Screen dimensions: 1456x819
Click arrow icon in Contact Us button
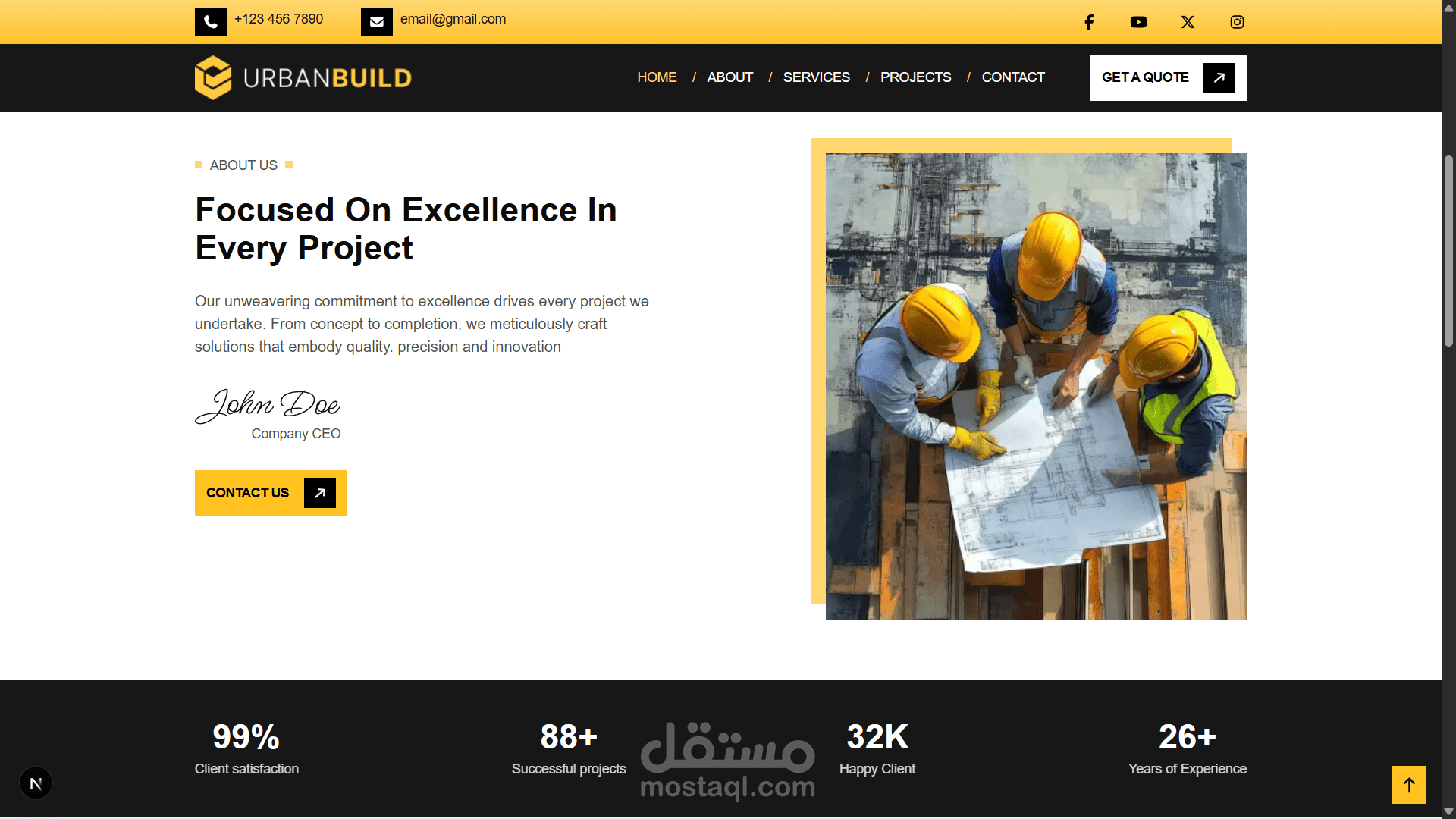click(x=320, y=493)
